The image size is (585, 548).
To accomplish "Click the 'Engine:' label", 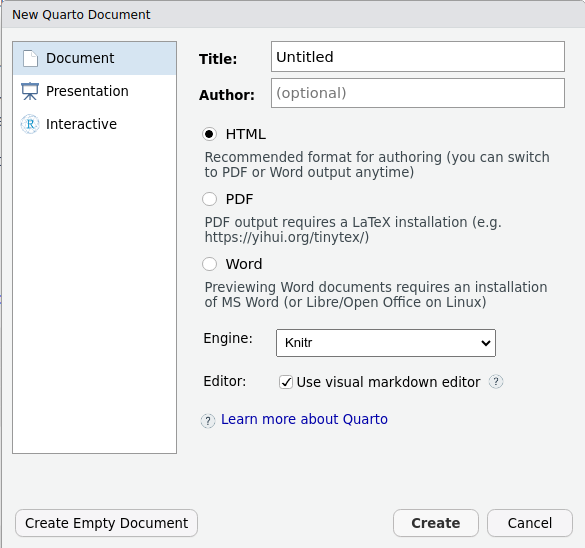I will point(228,338).
